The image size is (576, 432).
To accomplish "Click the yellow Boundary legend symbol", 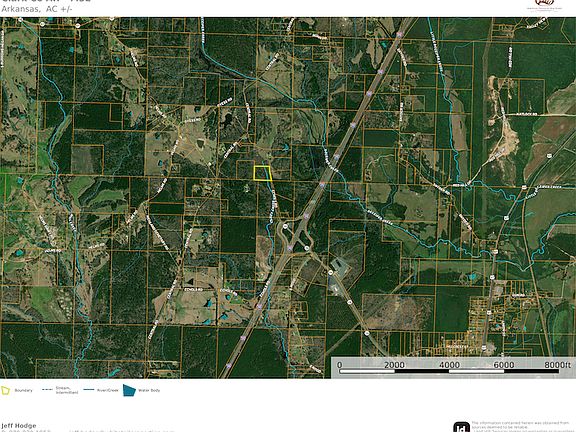I will point(6,390).
